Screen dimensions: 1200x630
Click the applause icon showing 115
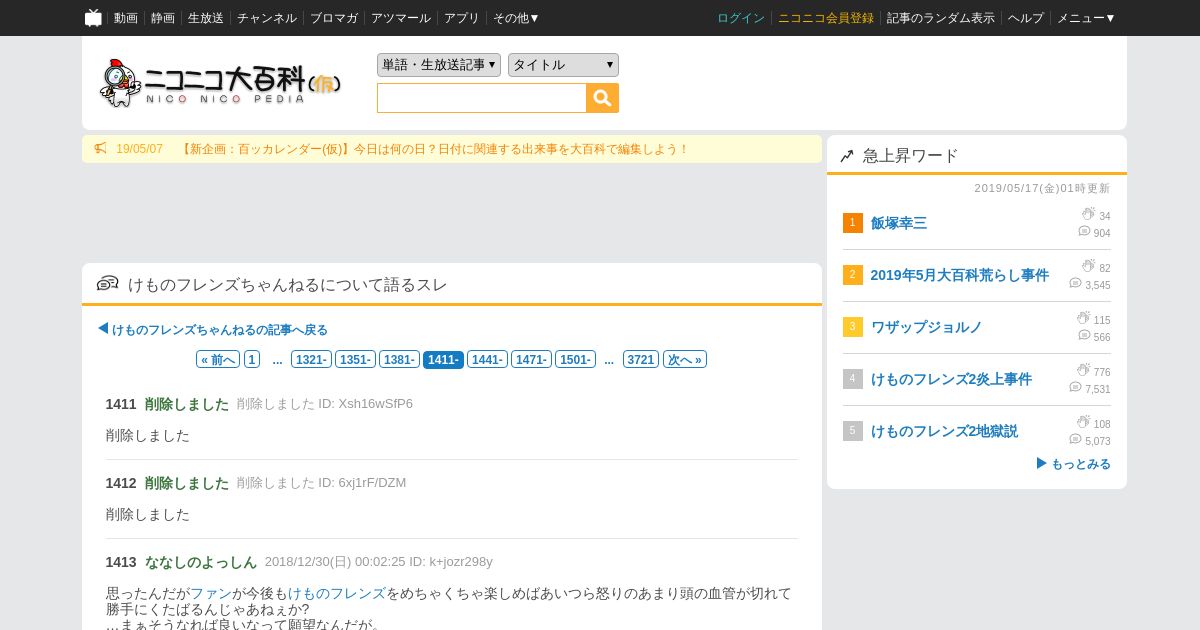click(1084, 318)
